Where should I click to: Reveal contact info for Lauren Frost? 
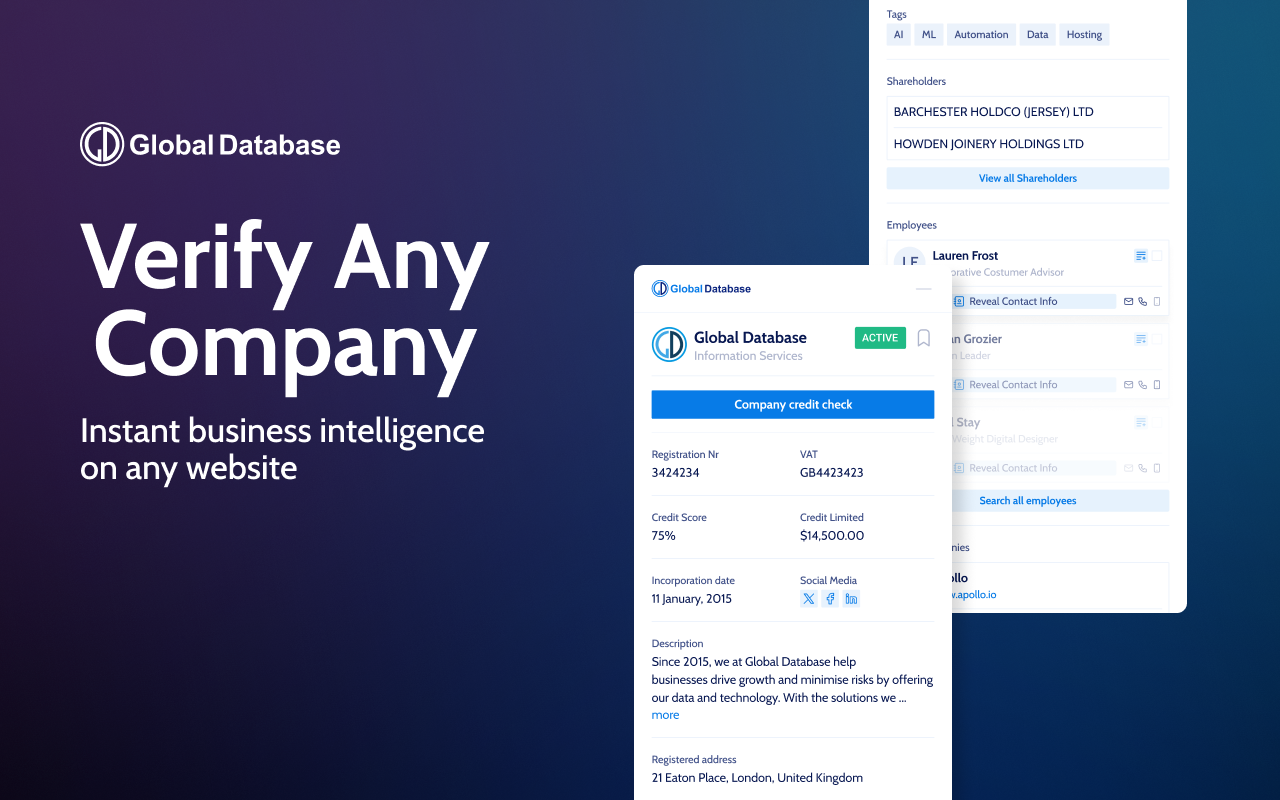[x=1033, y=301]
